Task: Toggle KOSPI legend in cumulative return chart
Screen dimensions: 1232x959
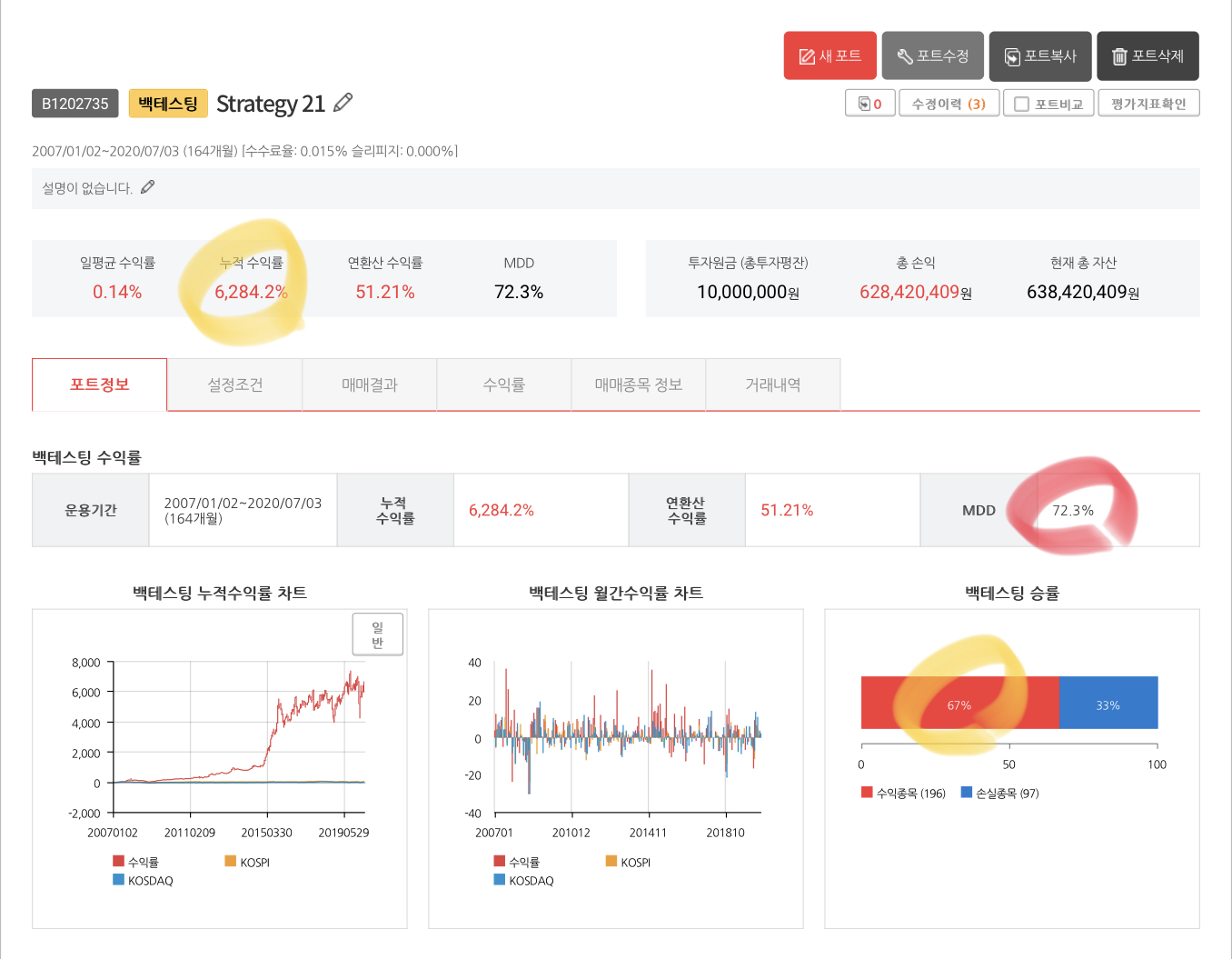Action: point(247,862)
